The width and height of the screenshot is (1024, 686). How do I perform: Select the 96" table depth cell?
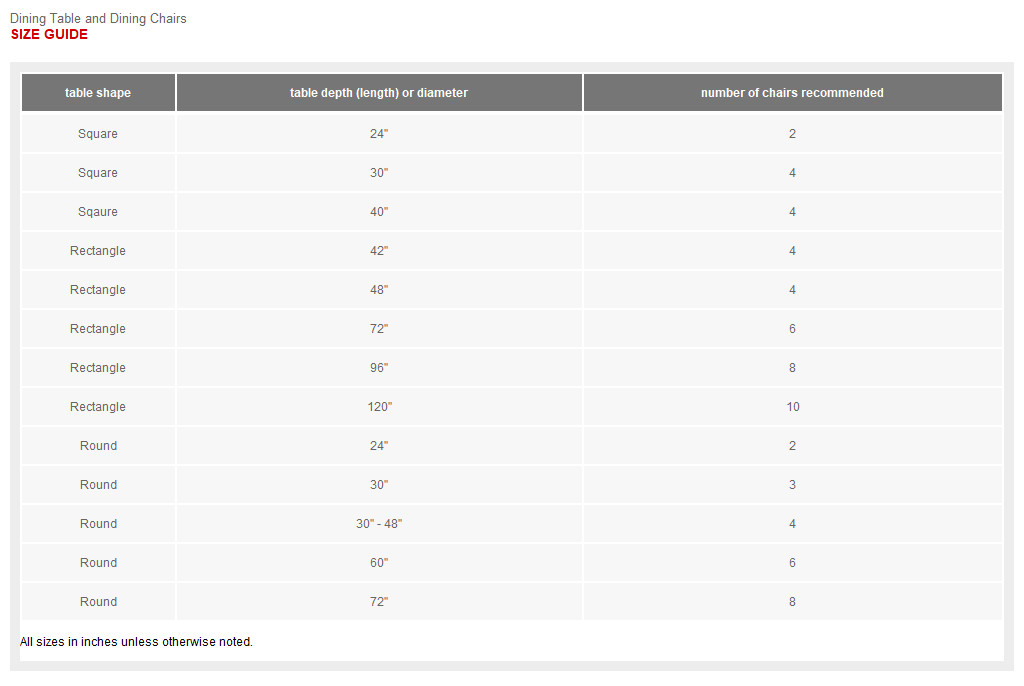tap(379, 368)
